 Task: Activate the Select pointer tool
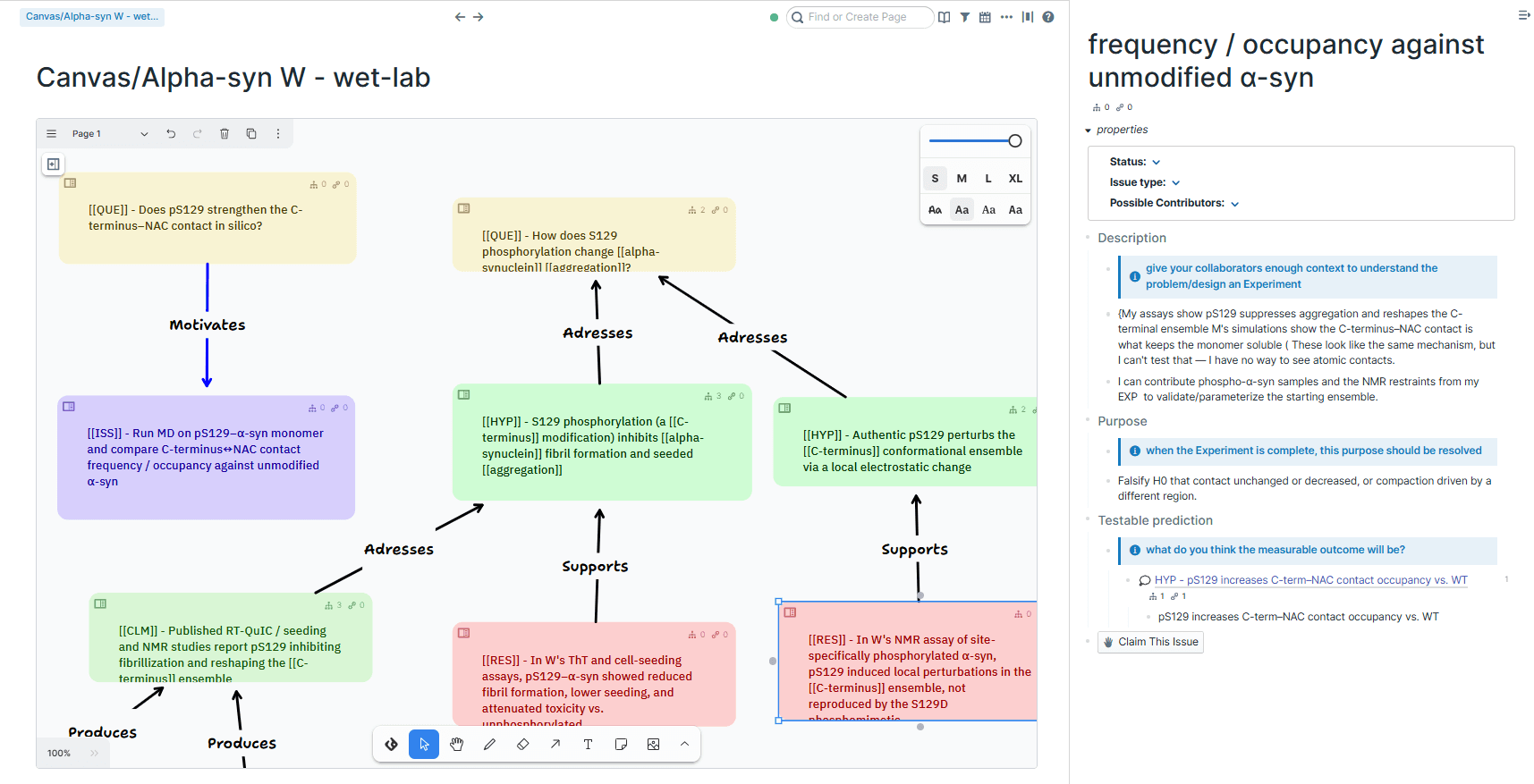pos(424,744)
